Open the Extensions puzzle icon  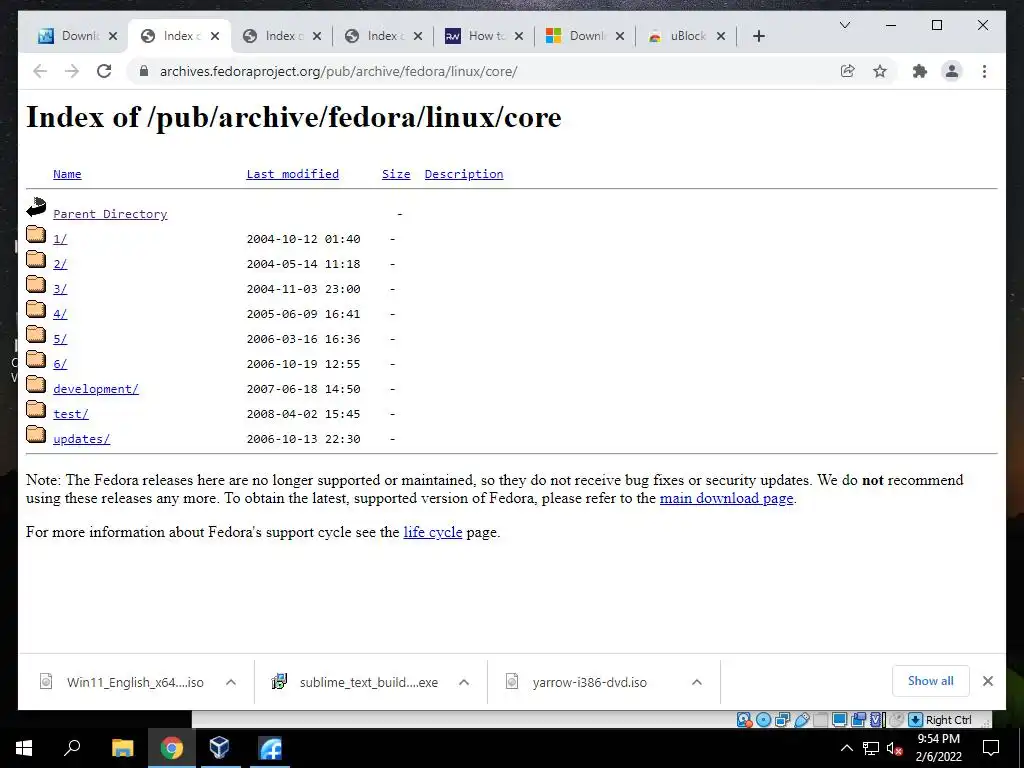pyautogui.click(x=920, y=71)
